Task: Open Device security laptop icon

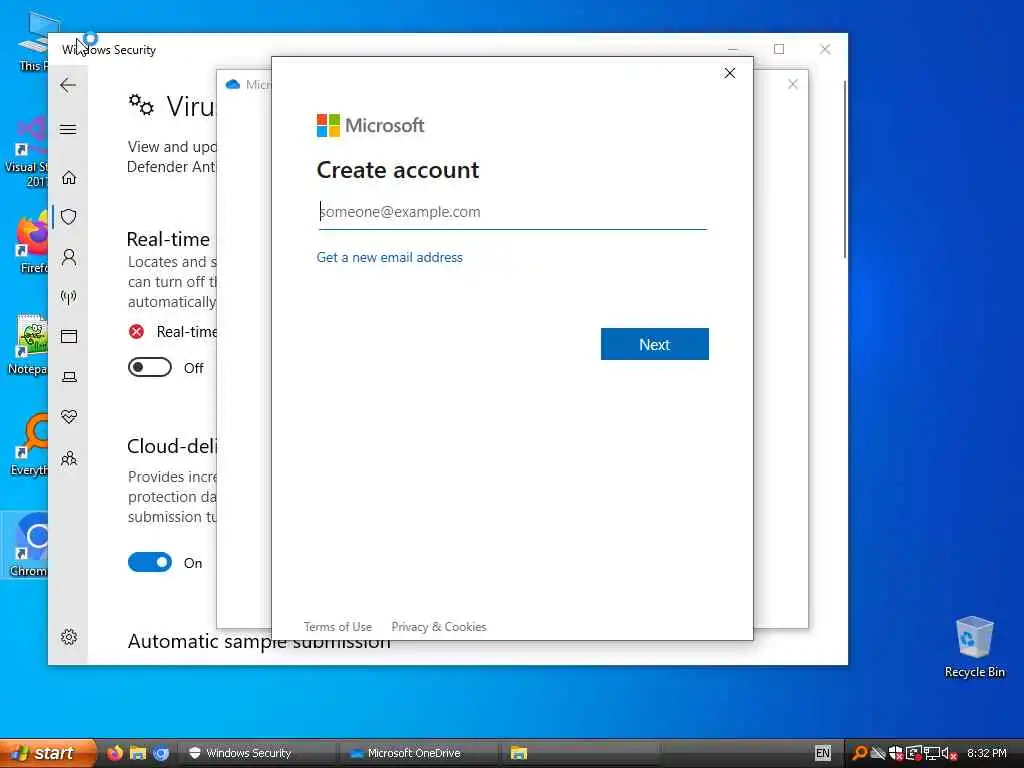Action: pyautogui.click(x=69, y=377)
